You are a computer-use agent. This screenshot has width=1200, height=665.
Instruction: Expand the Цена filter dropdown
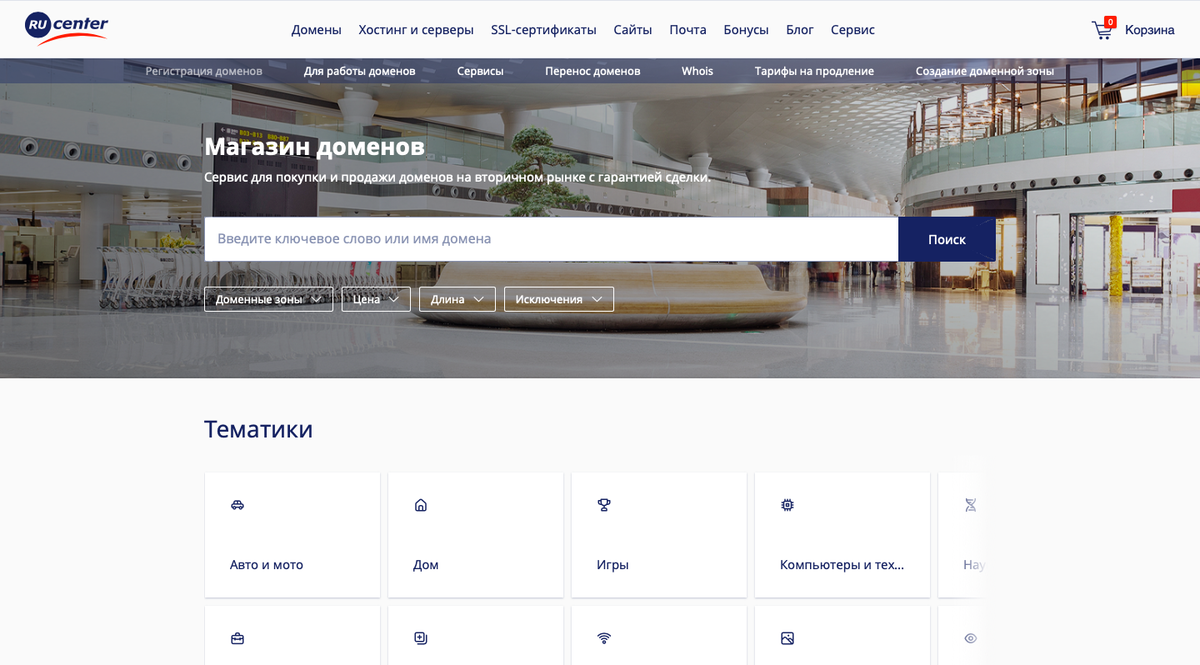(376, 299)
